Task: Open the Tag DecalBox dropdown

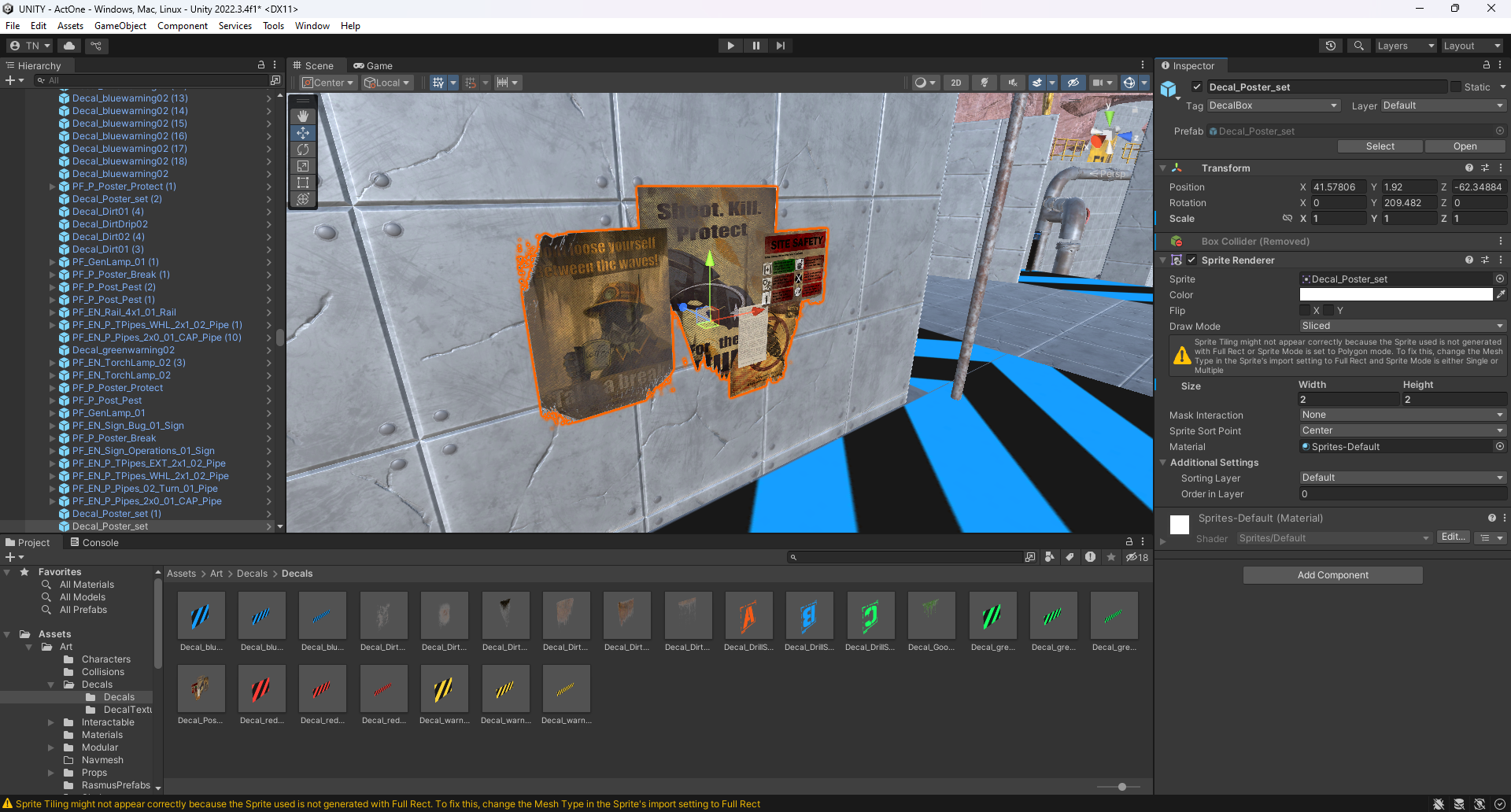Action: click(1273, 105)
